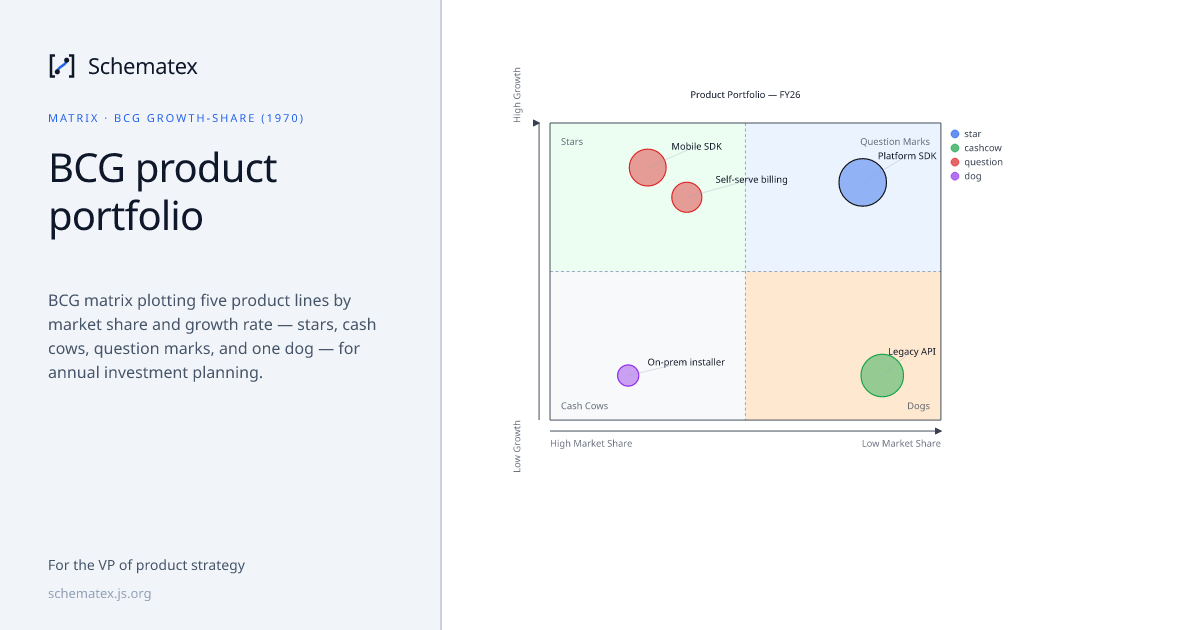Click the Schematex logo icon

click(62, 66)
